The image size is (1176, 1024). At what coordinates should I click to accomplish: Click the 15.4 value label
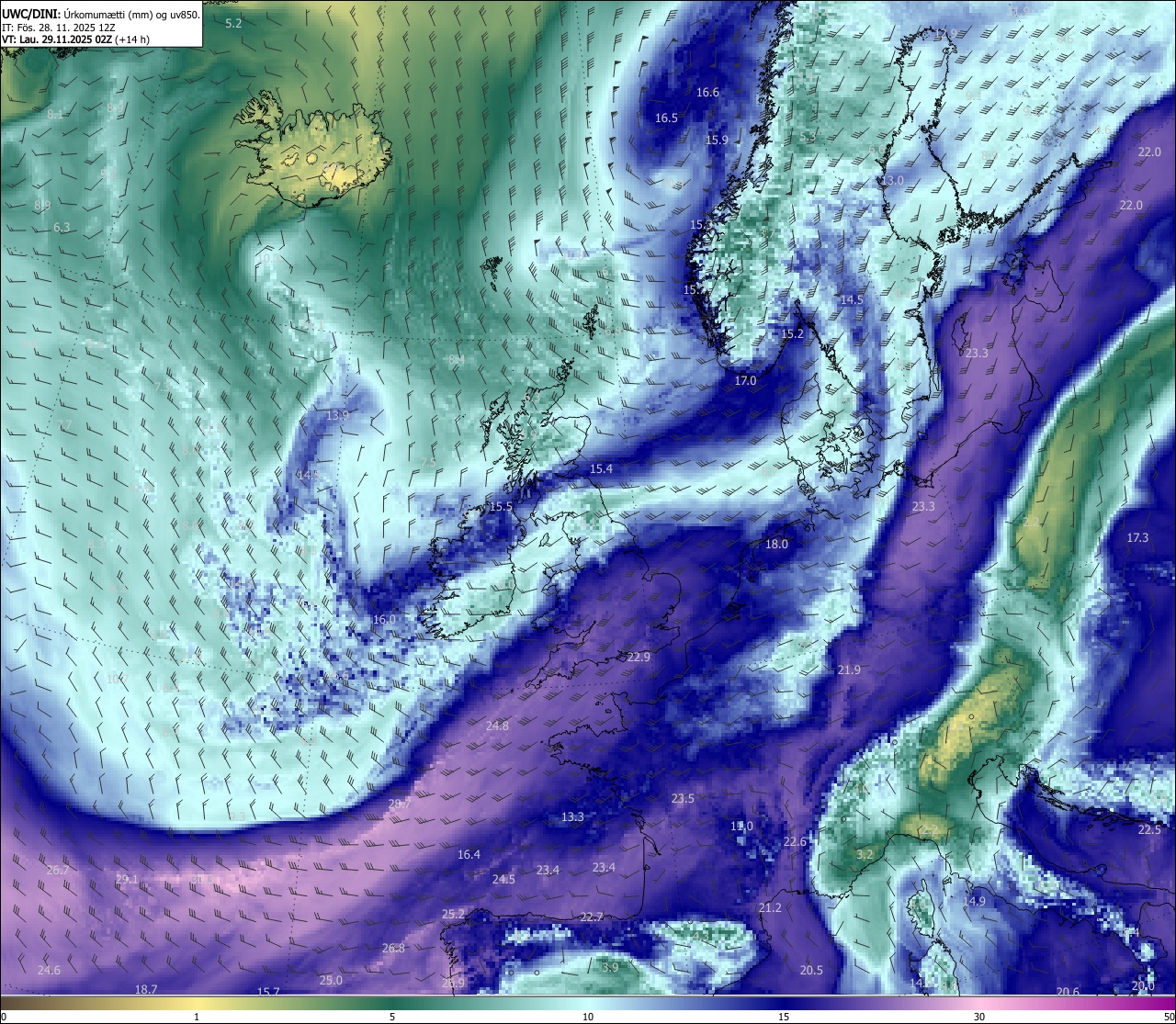(x=601, y=468)
